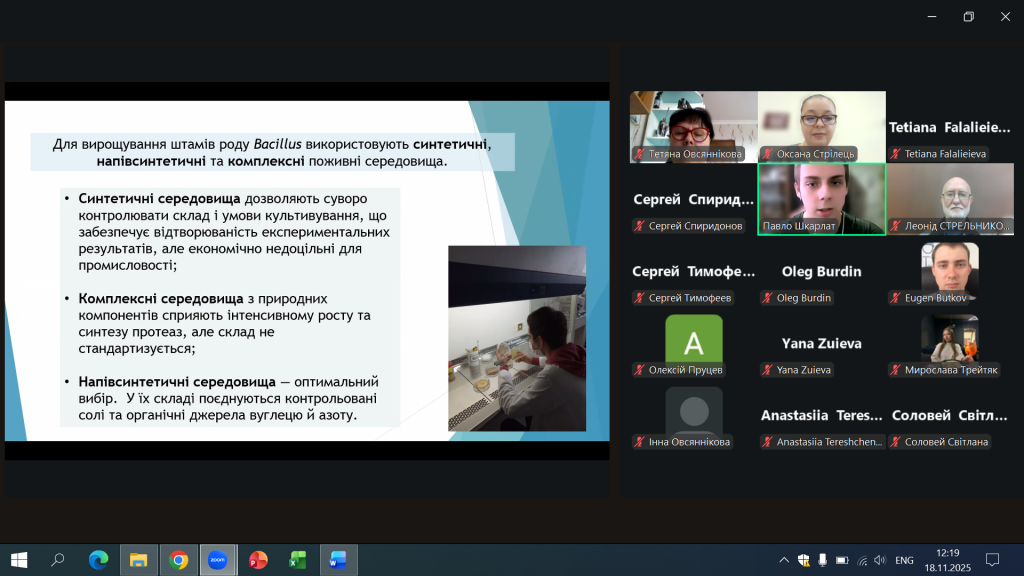Click the clock showing 12:19
This screenshot has height=576, width=1024.
point(946,560)
